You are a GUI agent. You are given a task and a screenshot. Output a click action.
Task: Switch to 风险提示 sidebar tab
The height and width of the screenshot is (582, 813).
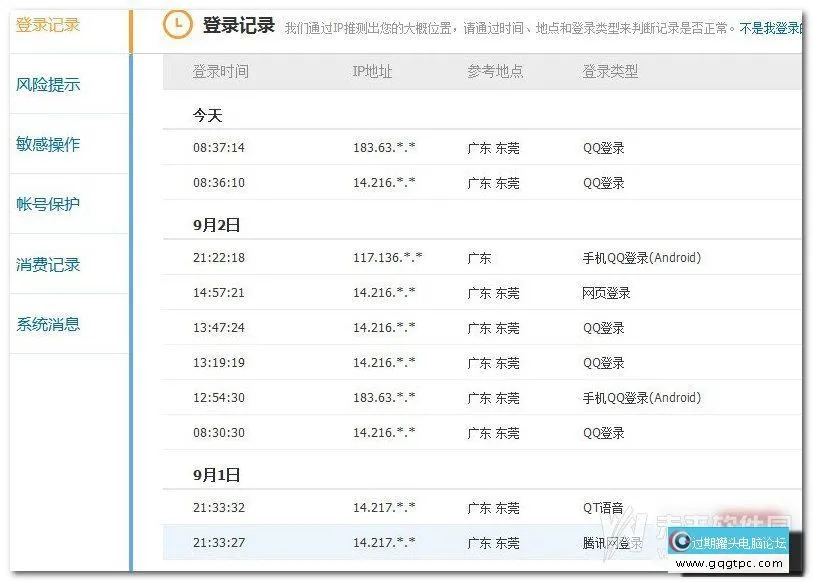[48, 85]
